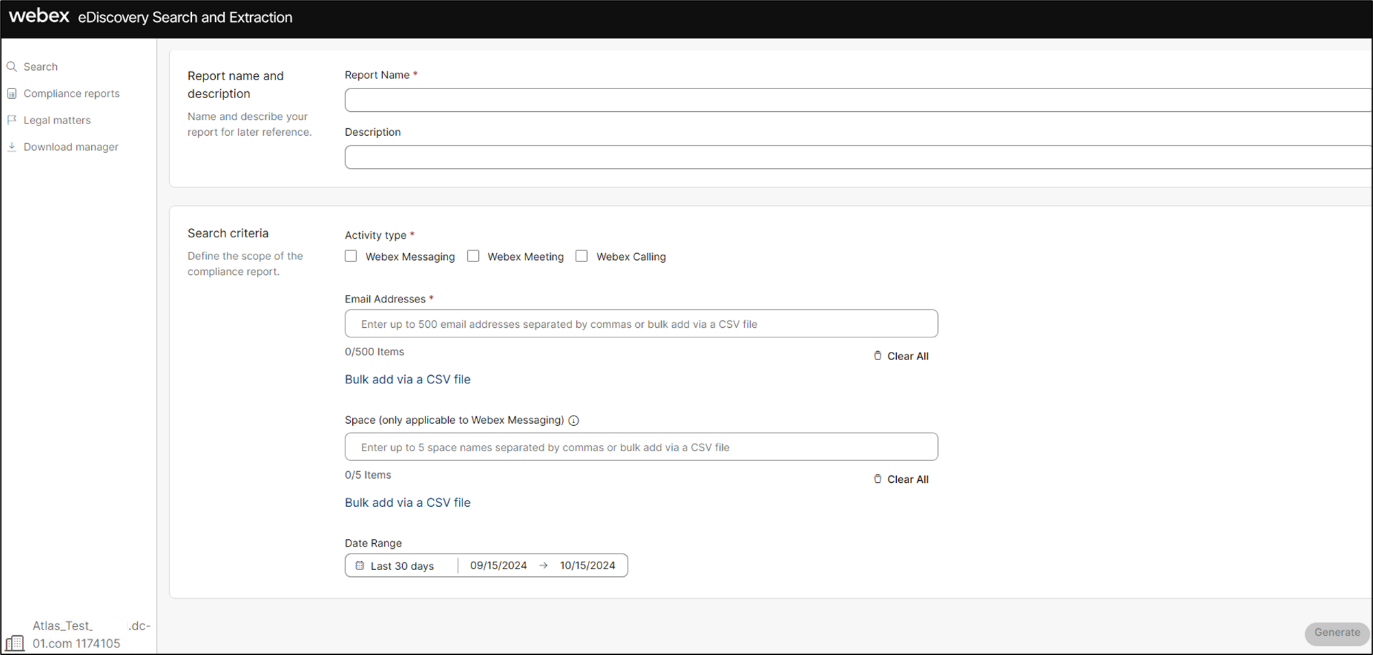Click the Download manager arrow icon
Viewport: 1373px width, 655px height.
pos(12,147)
